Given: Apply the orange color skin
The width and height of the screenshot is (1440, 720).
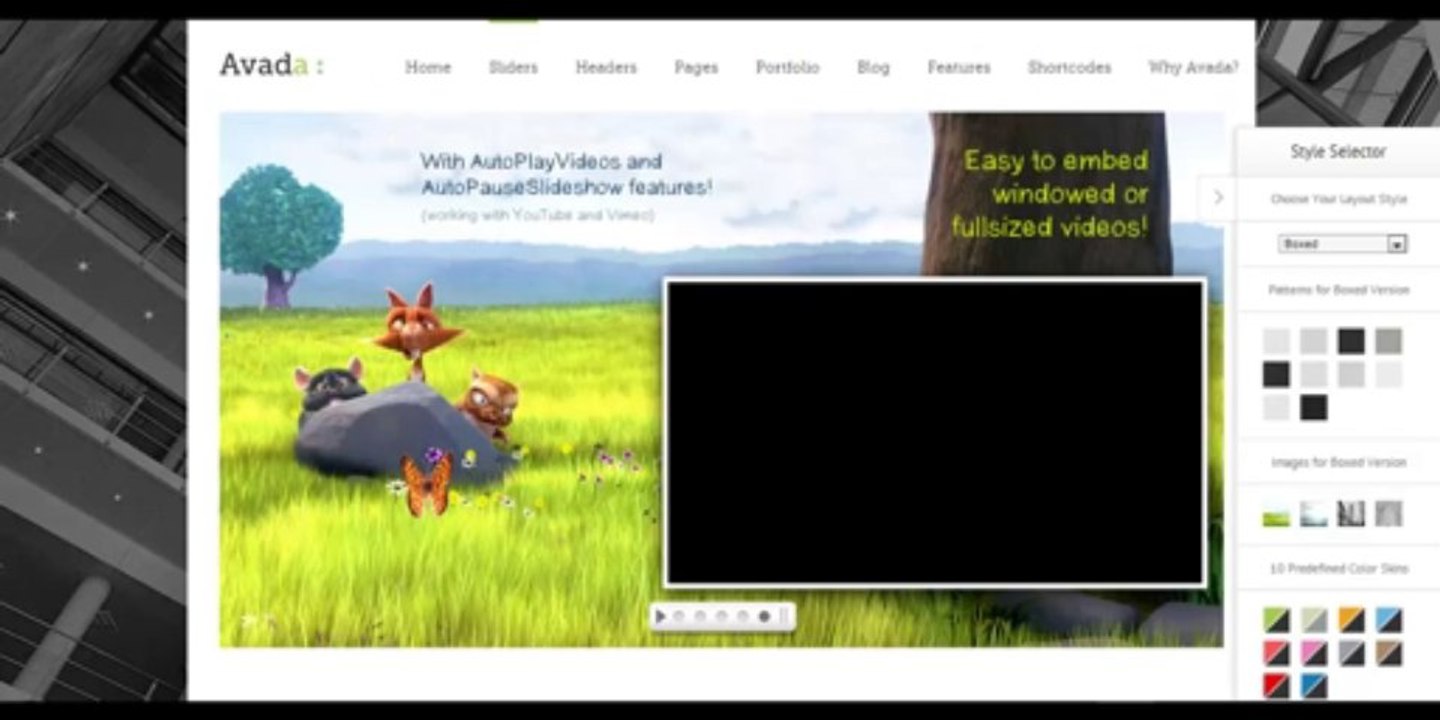Looking at the screenshot, I should coord(1351,620).
